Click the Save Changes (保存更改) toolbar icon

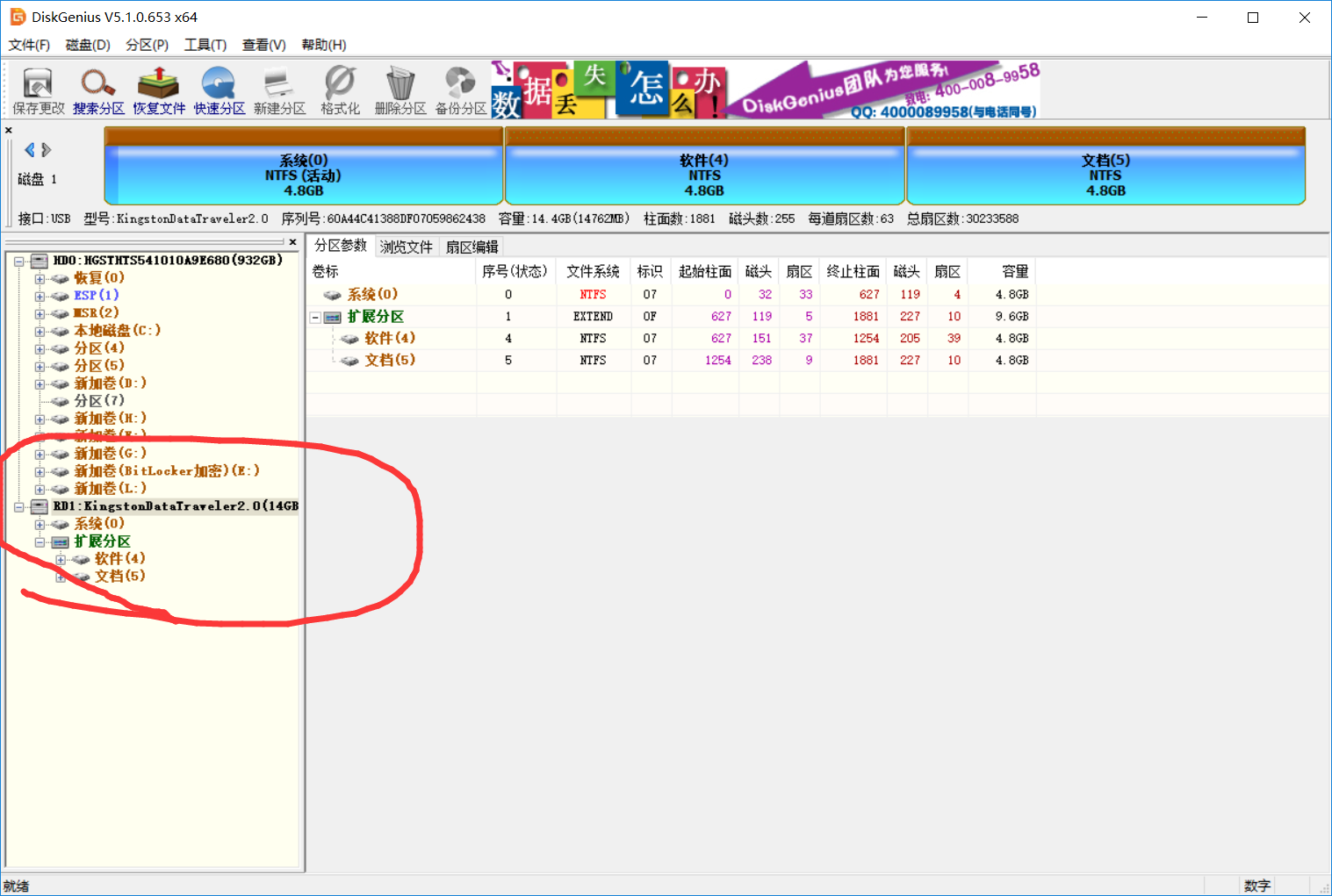pos(38,90)
